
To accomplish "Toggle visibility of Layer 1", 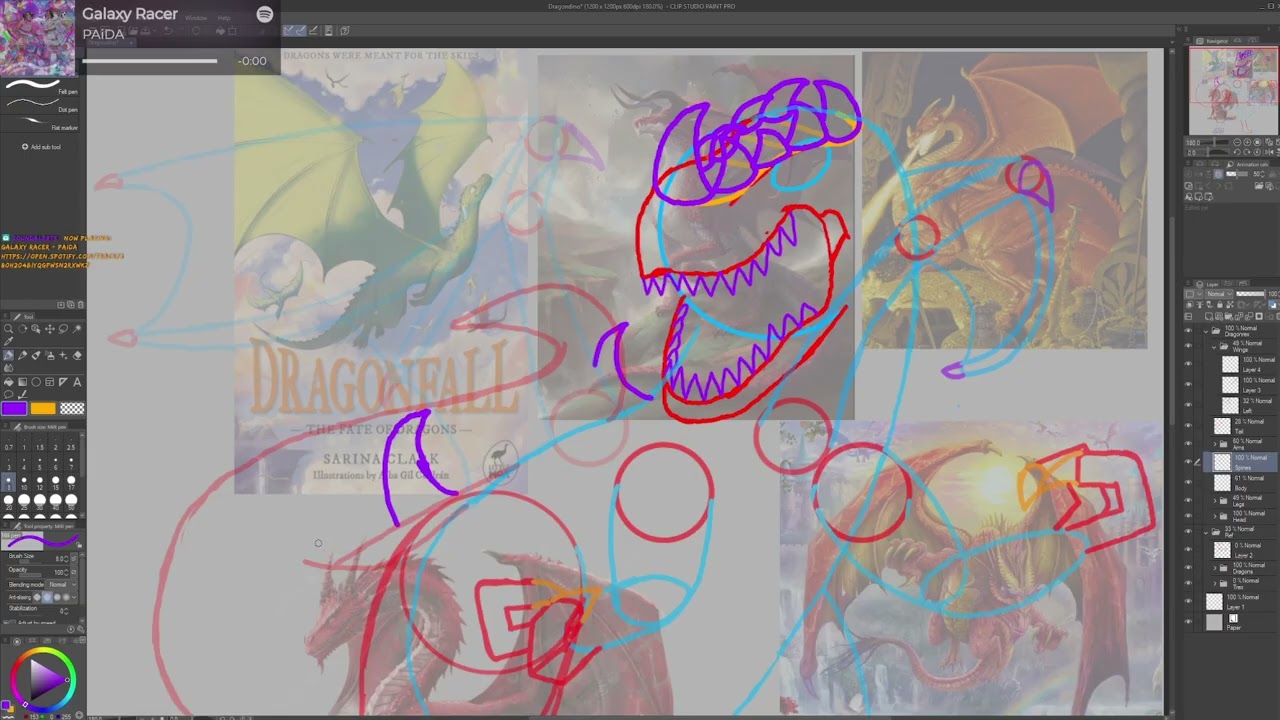I will coord(1188,601).
